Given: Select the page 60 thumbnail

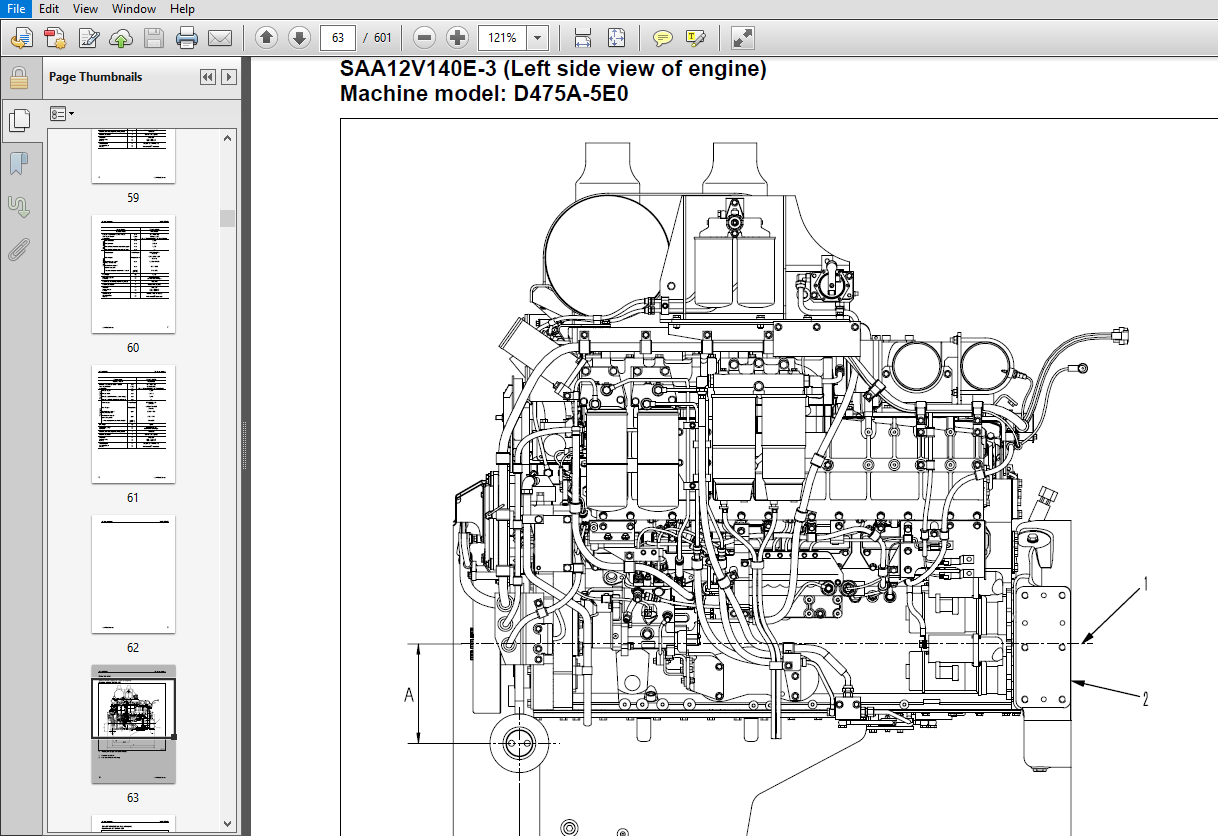Looking at the screenshot, I should click(x=133, y=273).
